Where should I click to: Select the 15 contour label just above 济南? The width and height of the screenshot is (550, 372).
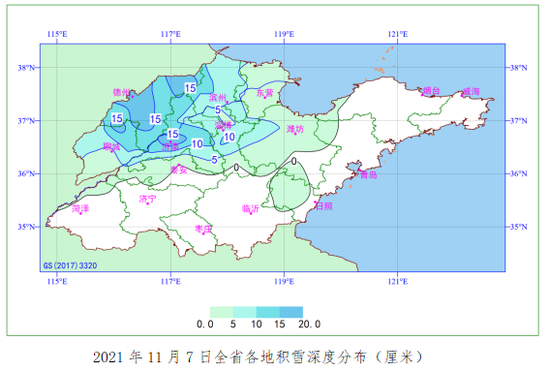tap(173, 134)
